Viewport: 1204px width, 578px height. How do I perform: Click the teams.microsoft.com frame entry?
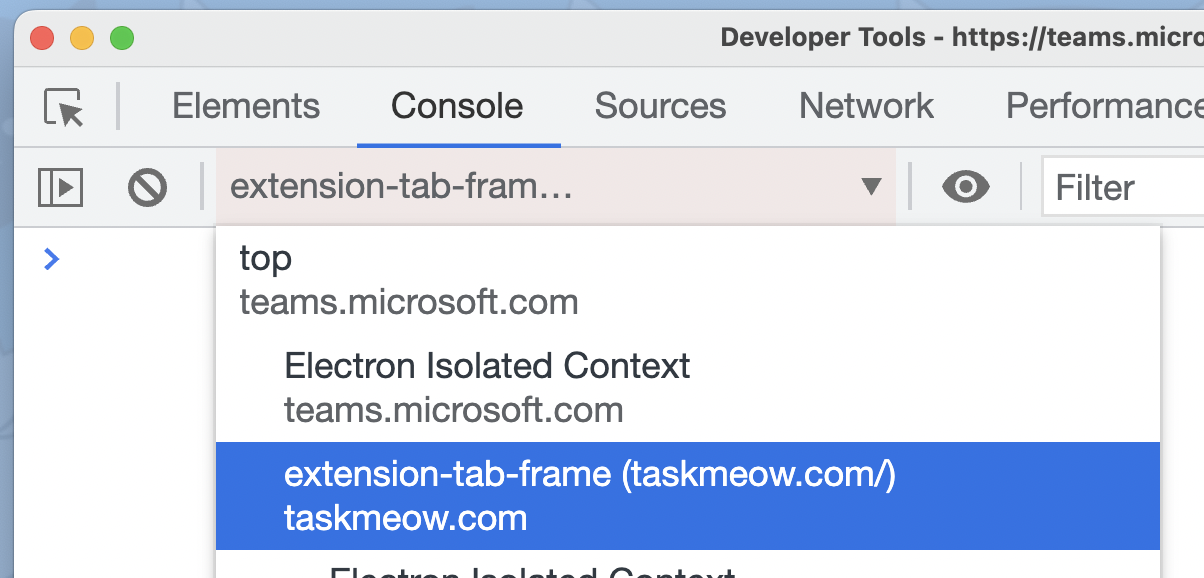click(410, 302)
